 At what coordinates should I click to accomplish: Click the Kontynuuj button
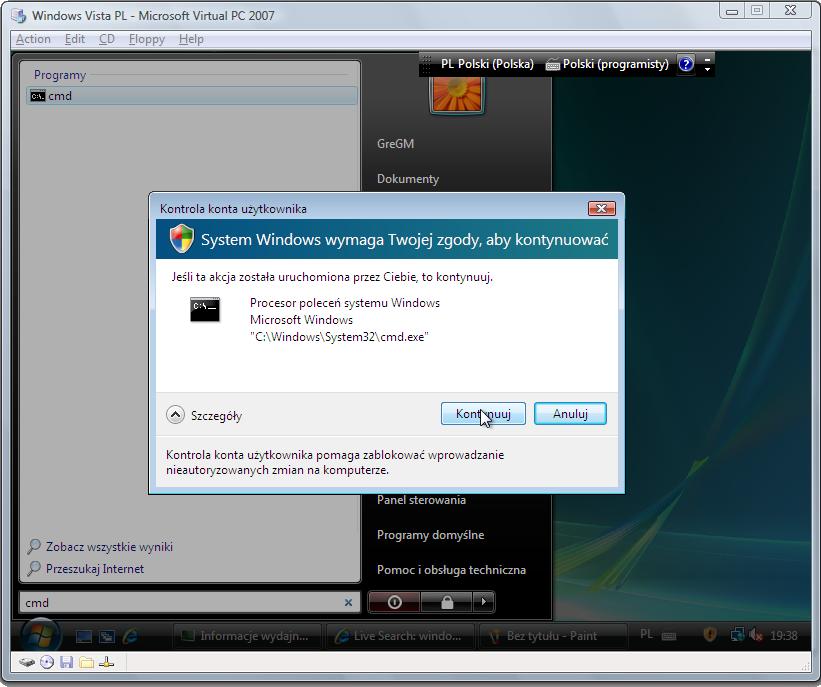click(x=483, y=414)
